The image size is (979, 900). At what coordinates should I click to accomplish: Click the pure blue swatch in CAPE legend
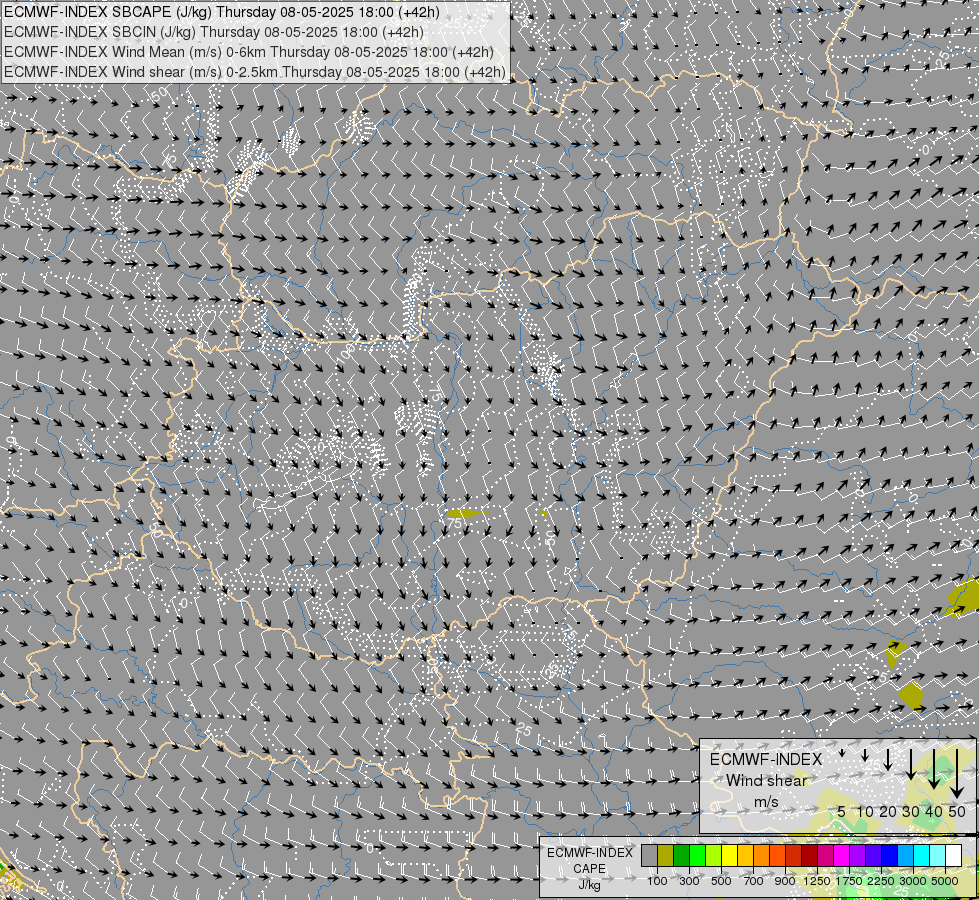[x=889, y=855]
